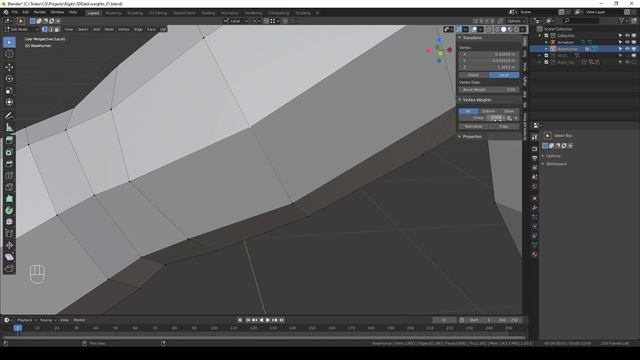Viewport: 640px width, 360px height.
Task: Select the Annotate tool
Action: (x=9, y=116)
